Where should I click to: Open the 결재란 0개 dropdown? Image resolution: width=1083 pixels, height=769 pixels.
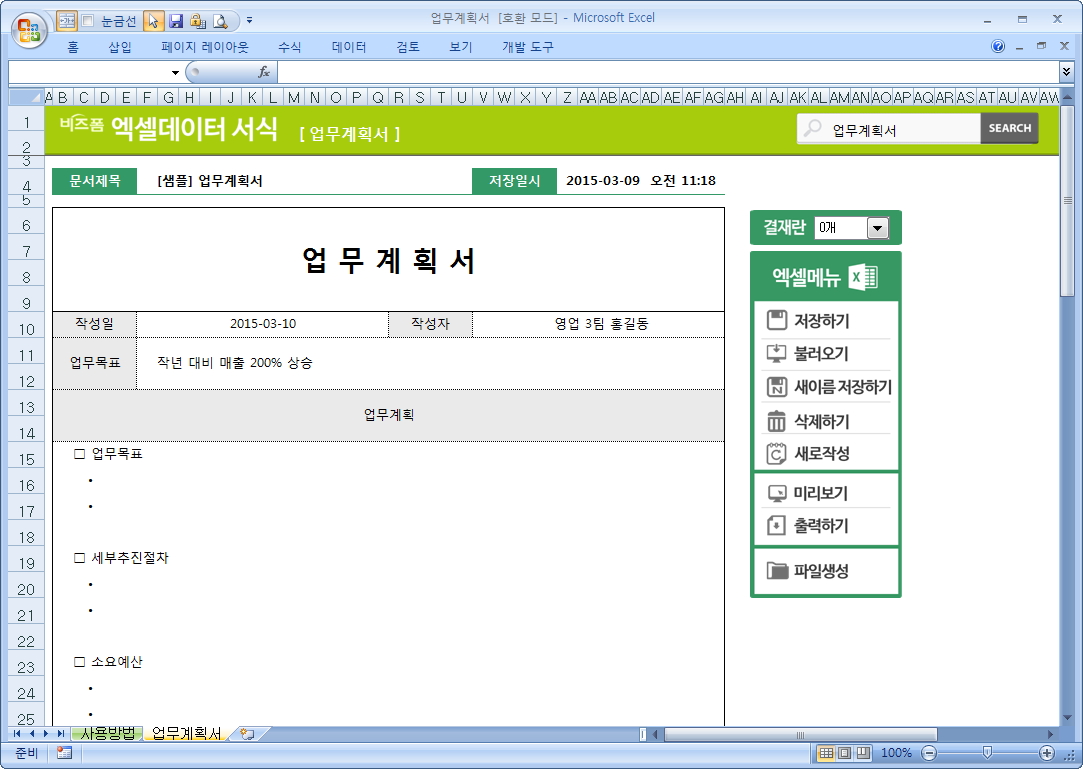[877, 227]
